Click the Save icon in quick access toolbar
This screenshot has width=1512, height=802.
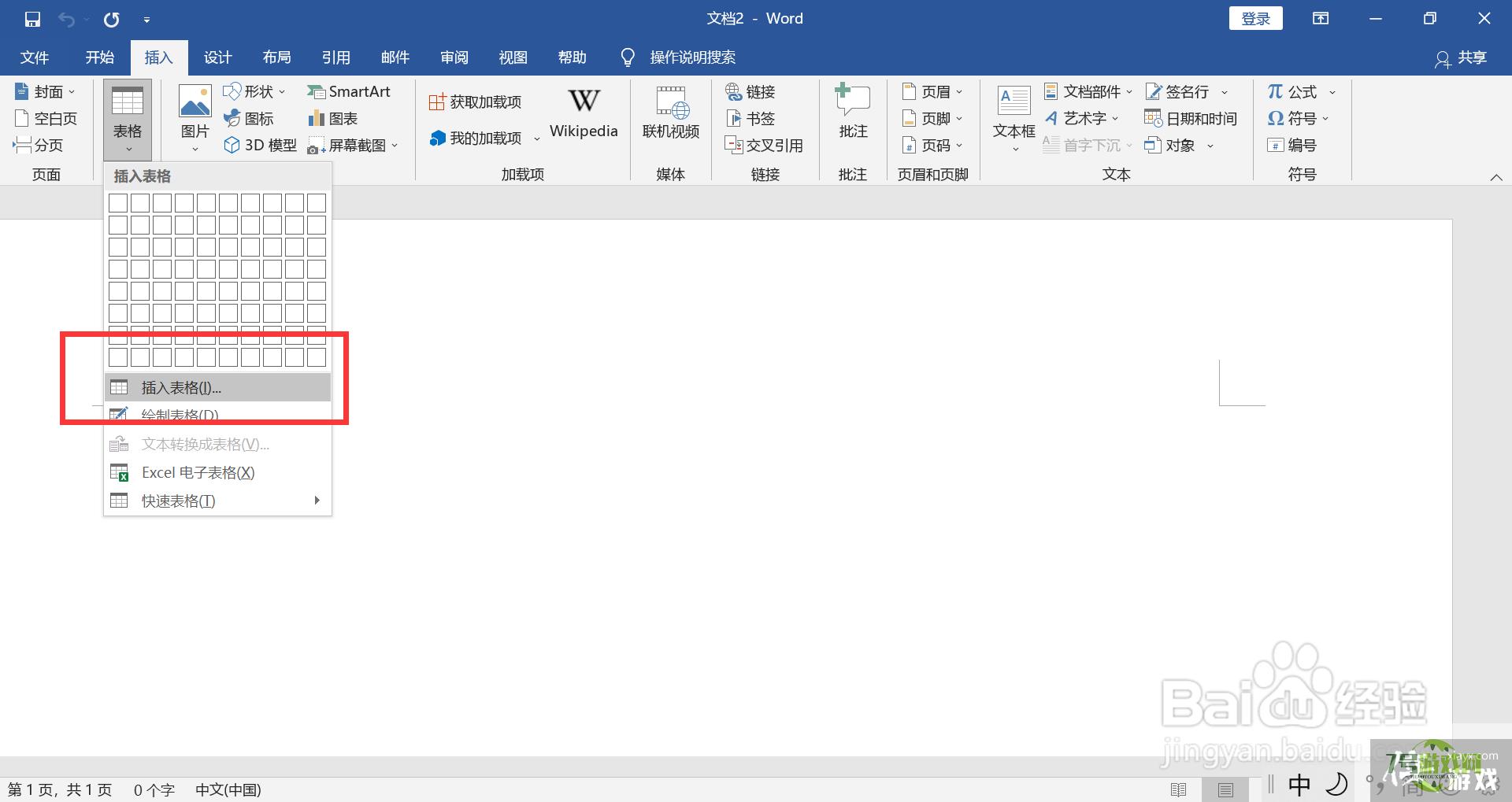click(x=32, y=19)
